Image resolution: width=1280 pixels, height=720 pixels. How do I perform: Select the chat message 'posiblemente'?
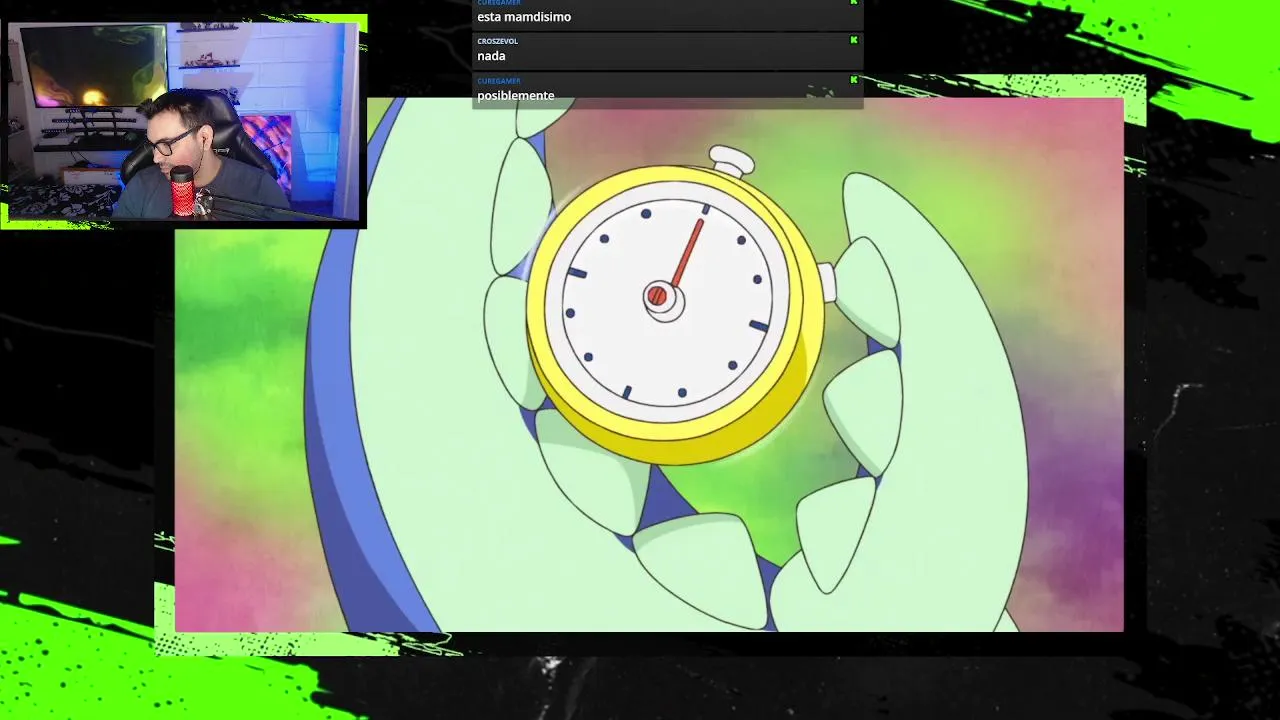click(516, 96)
